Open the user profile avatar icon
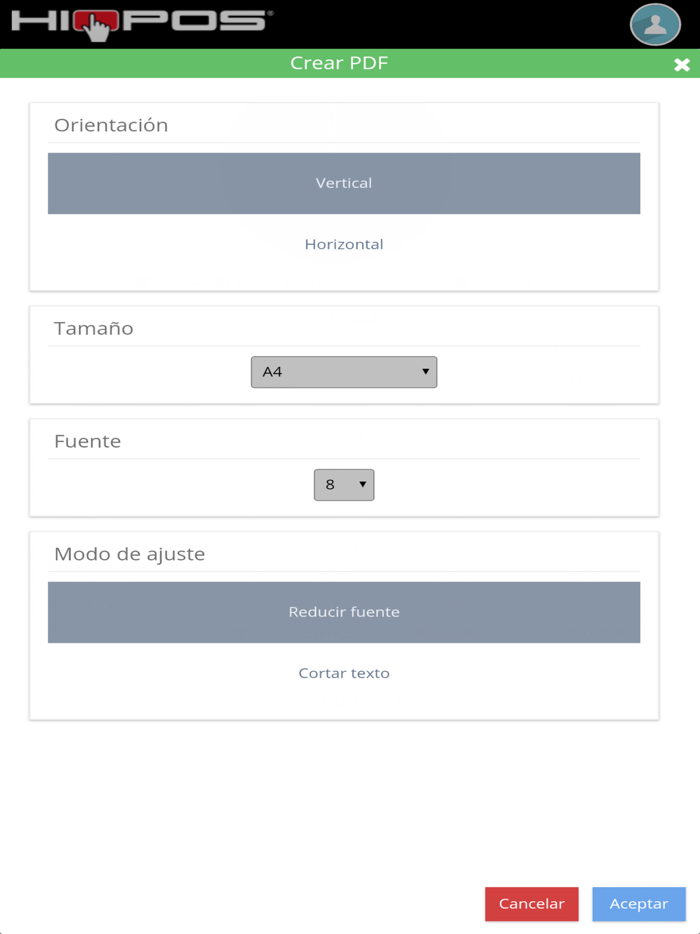Image resolution: width=700 pixels, height=934 pixels. [655, 24]
